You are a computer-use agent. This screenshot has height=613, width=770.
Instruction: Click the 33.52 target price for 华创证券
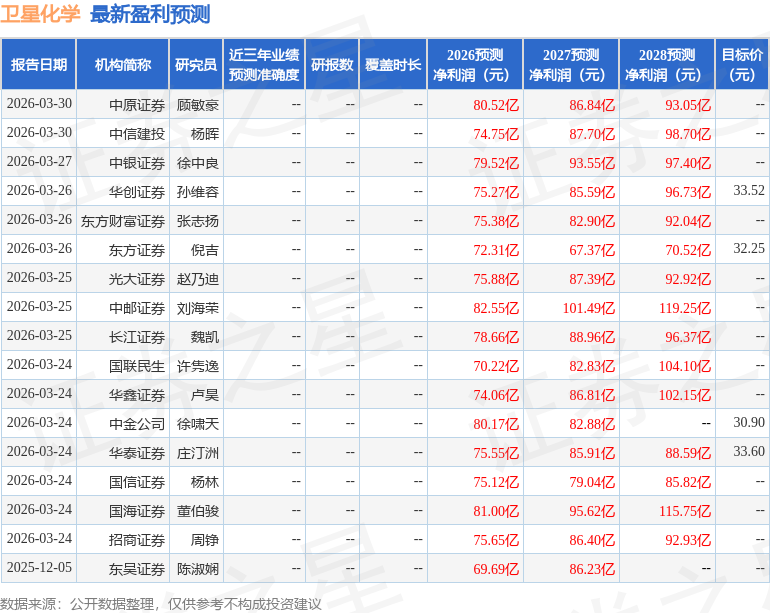click(748, 191)
